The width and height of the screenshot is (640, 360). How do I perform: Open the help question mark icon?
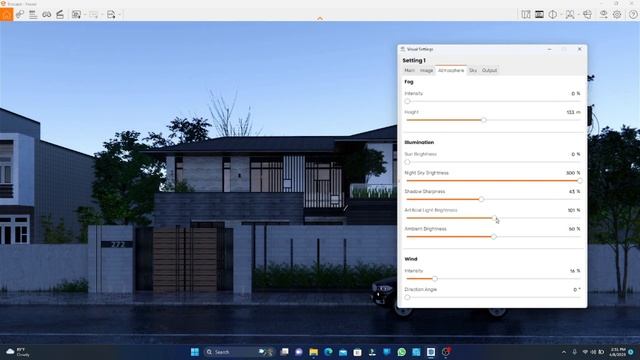[633, 14]
